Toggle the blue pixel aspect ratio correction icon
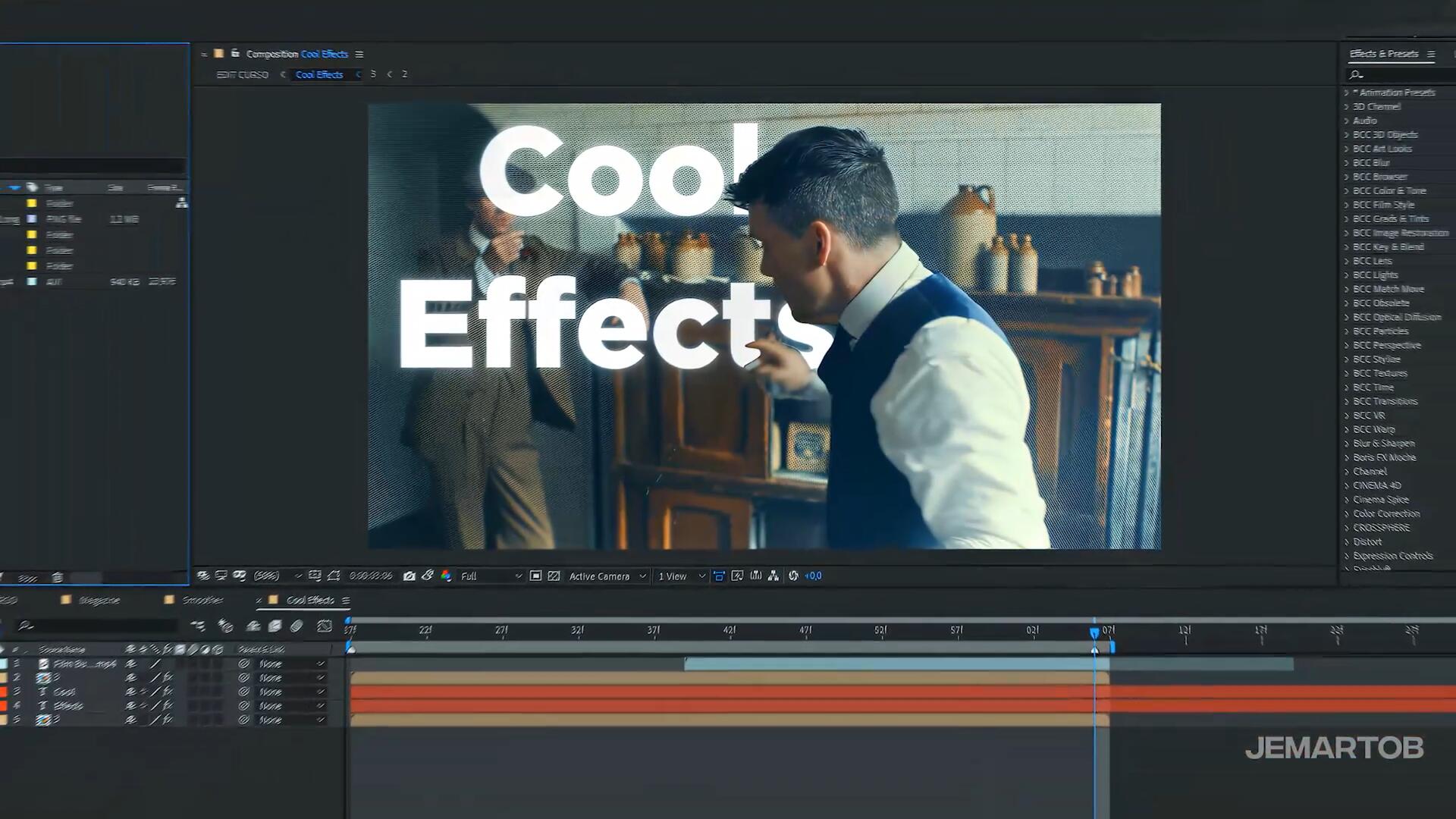 719,576
